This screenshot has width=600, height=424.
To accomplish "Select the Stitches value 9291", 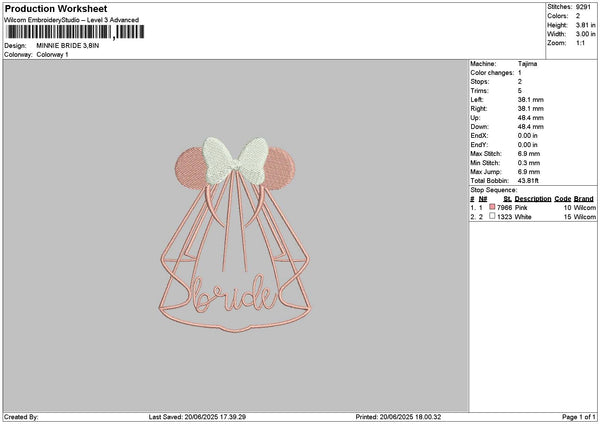I will [x=584, y=7].
